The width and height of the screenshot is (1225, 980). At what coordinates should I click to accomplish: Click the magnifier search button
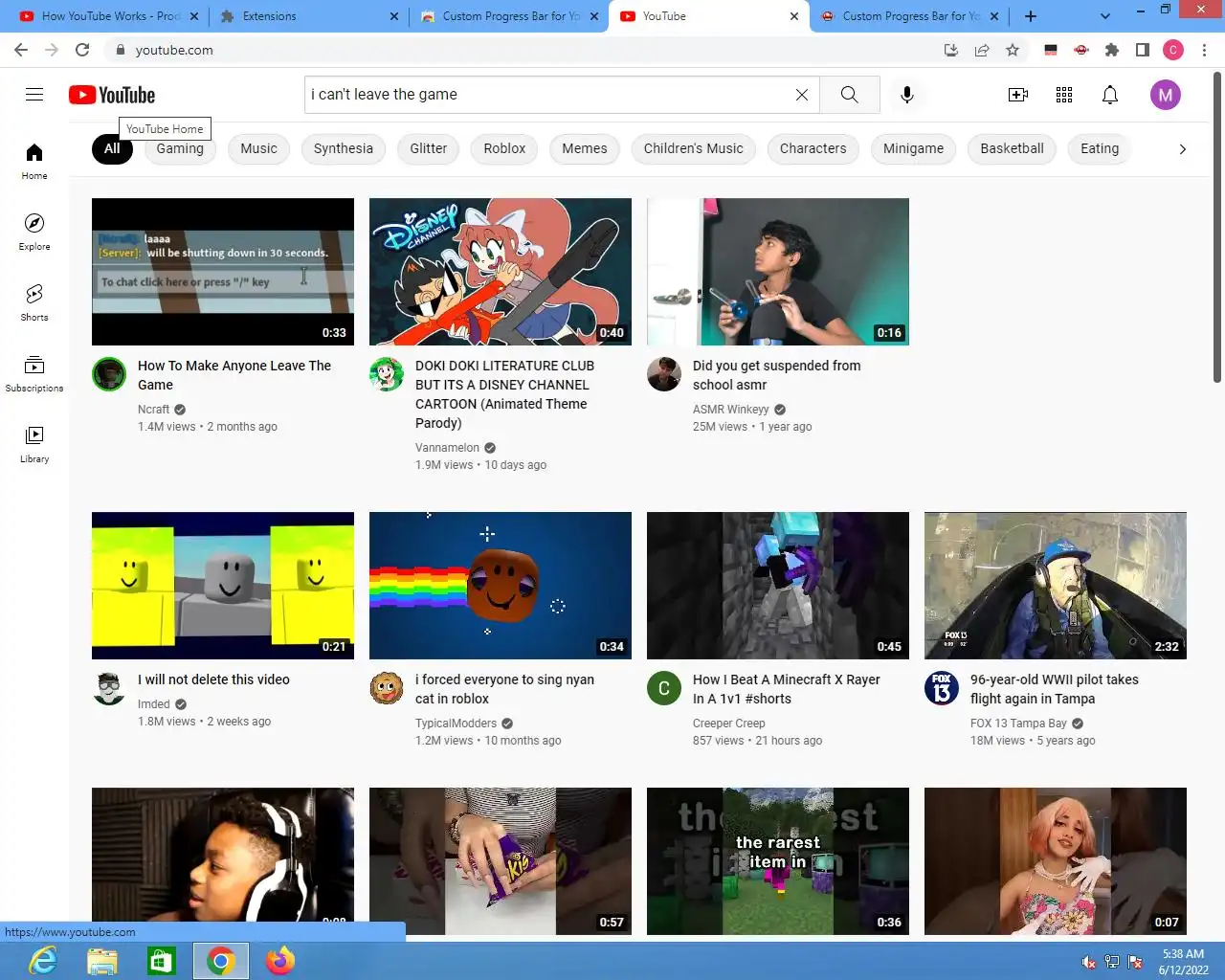click(x=850, y=95)
